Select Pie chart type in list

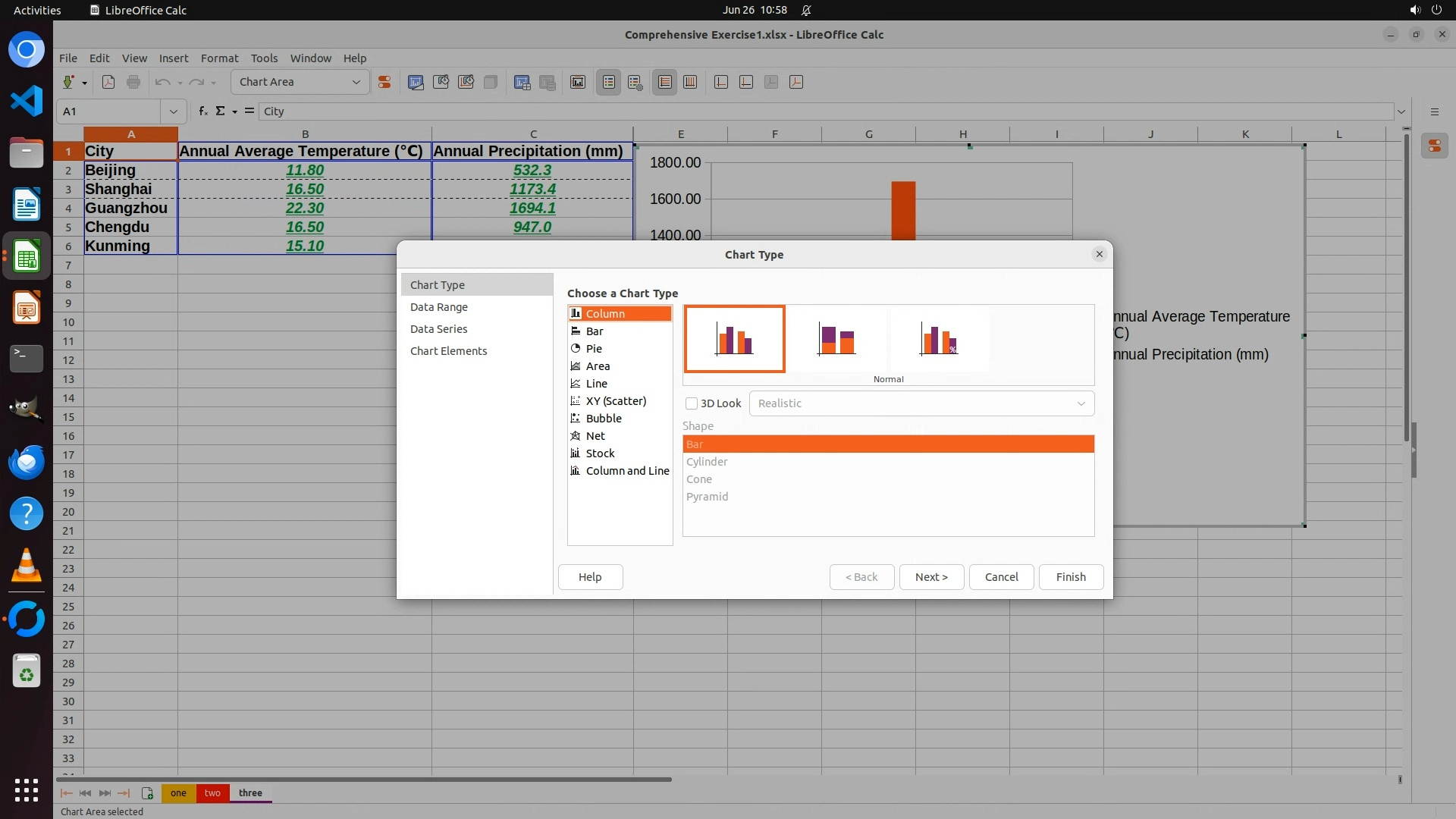[594, 349]
